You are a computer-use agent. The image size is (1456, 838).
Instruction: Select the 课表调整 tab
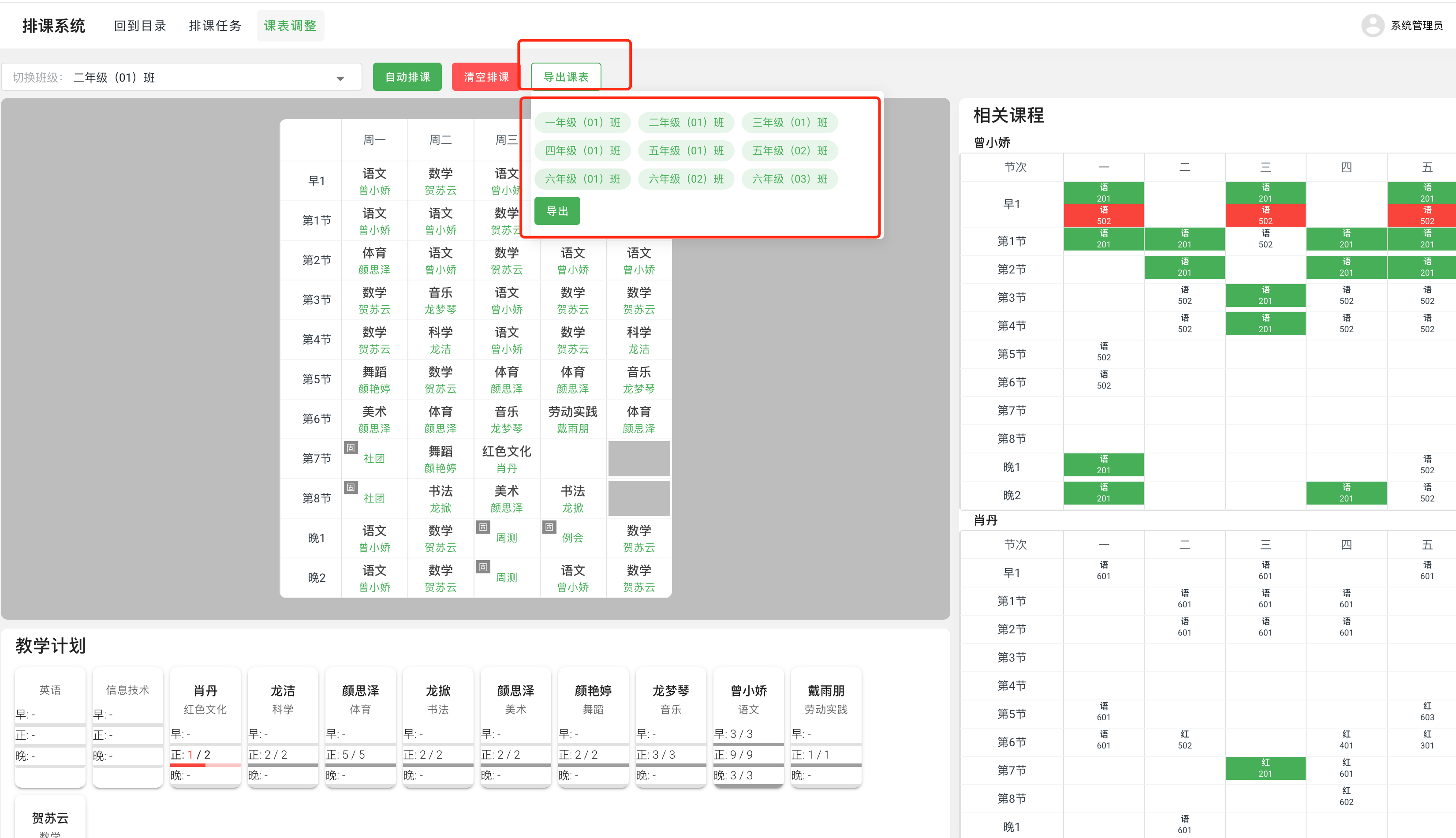click(x=290, y=25)
